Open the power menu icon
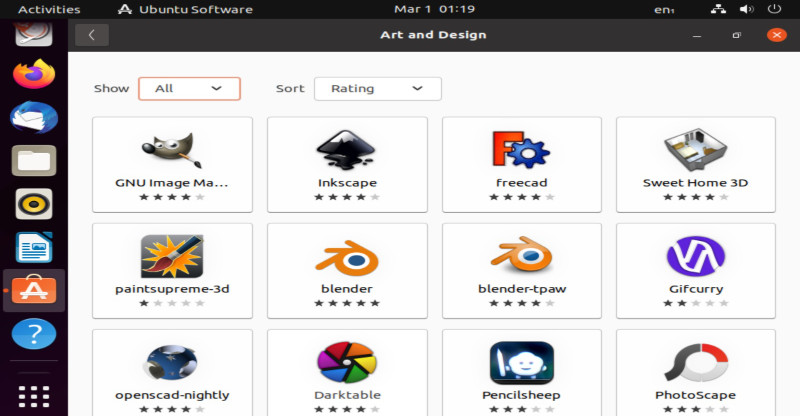The height and width of the screenshot is (416, 800). pos(774,9)
